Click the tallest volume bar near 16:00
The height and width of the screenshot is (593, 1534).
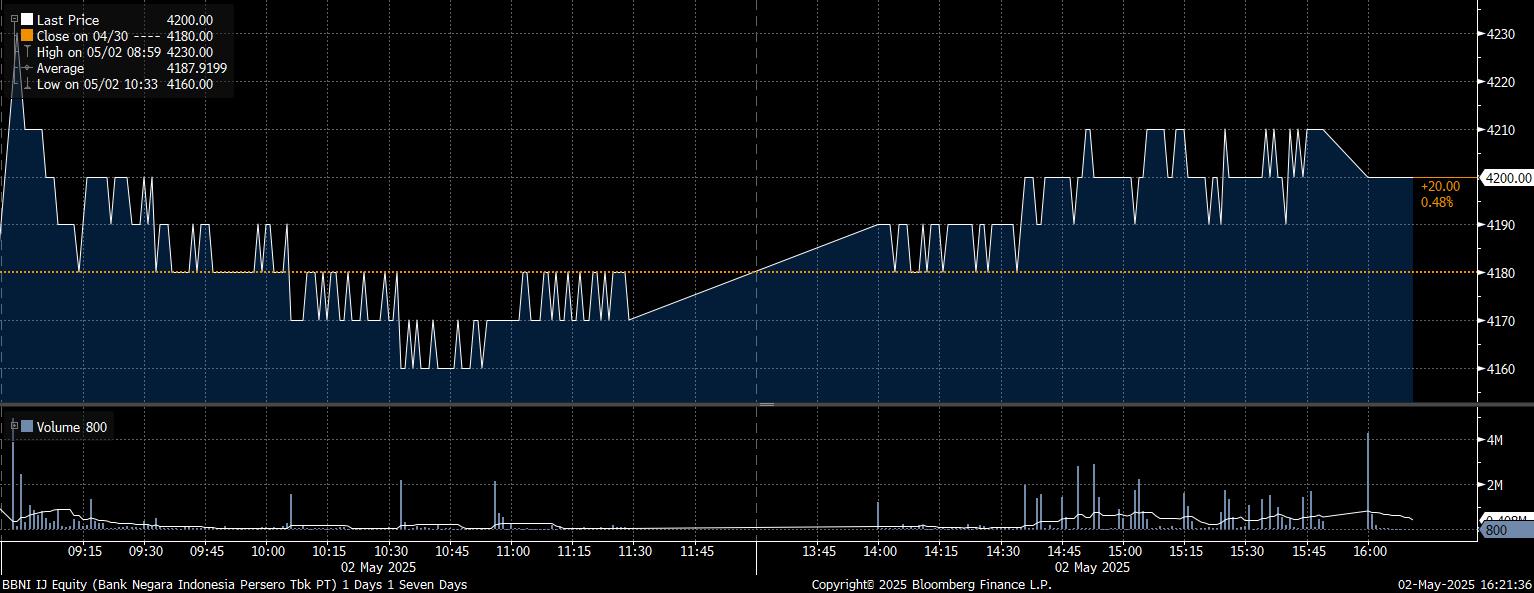point(1367,480)
